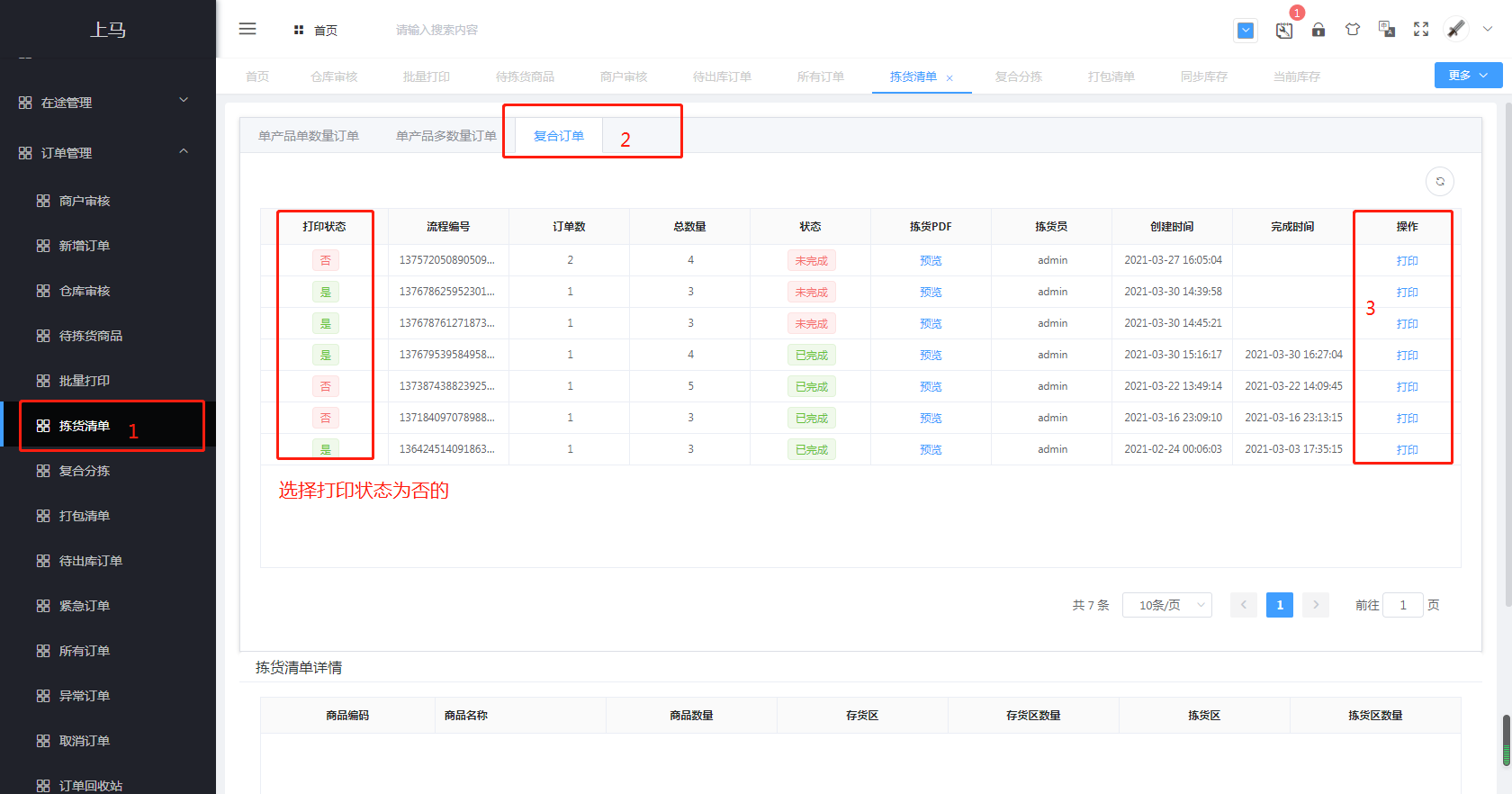1512x794 pixels.
Task: Open the theme T-shirt icon
Action: click(x=1353, y=30)
